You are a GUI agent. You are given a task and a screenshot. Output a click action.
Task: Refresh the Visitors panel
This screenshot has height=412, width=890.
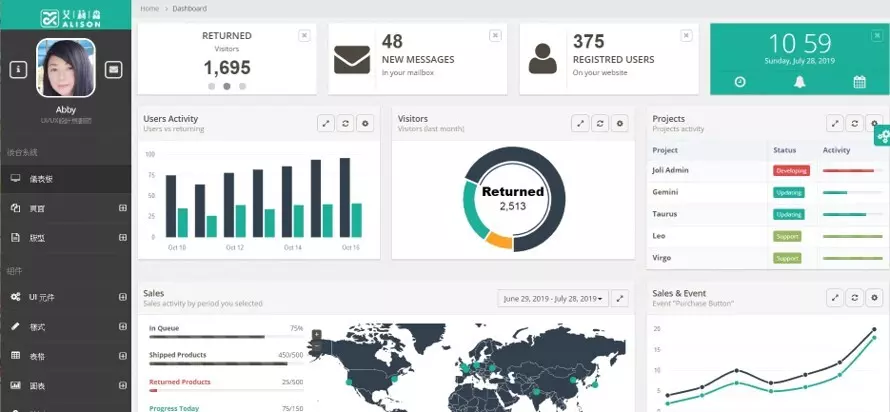[599, 123]
